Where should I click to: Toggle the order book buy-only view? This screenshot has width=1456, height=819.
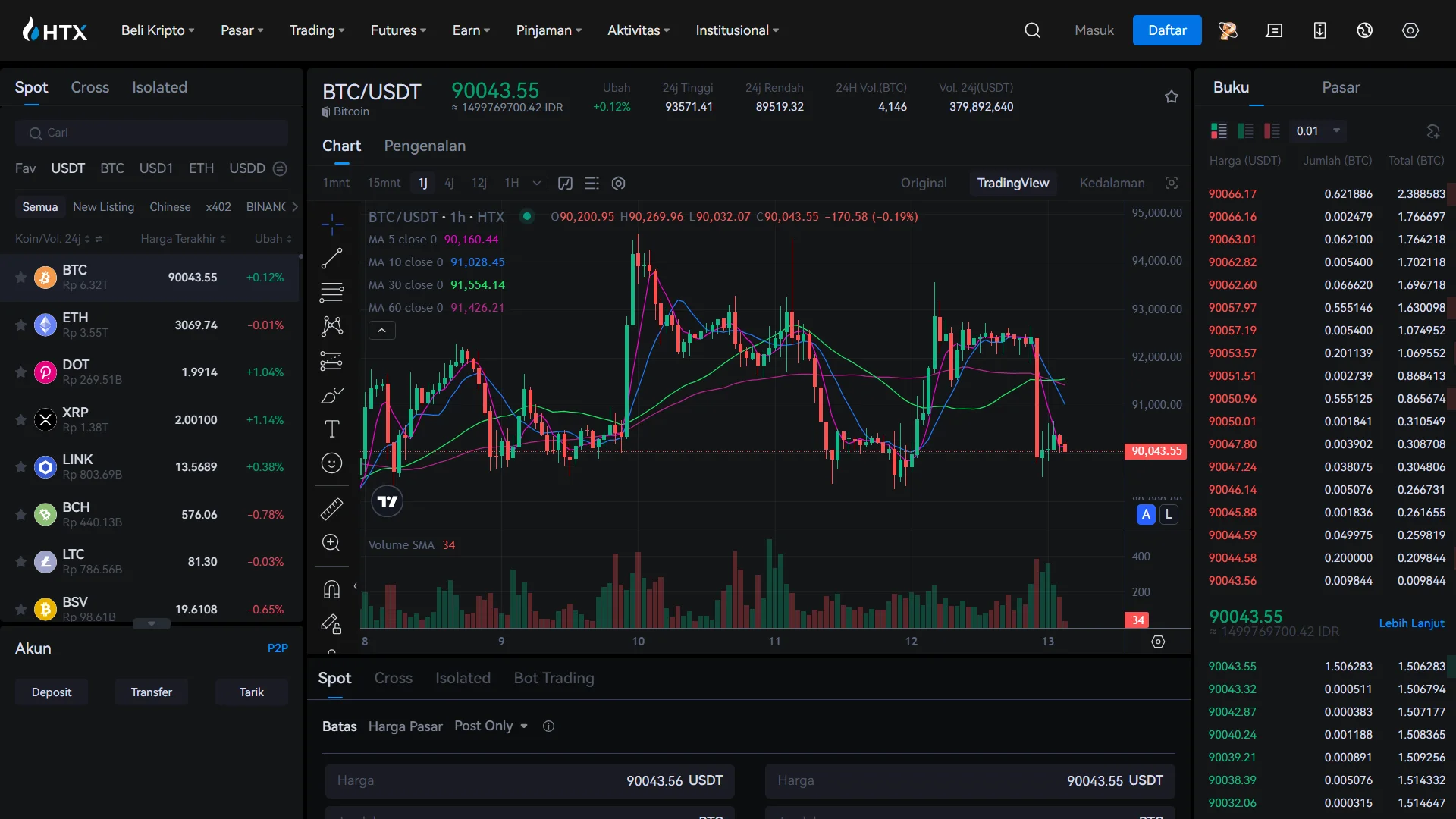(1246, 130)
